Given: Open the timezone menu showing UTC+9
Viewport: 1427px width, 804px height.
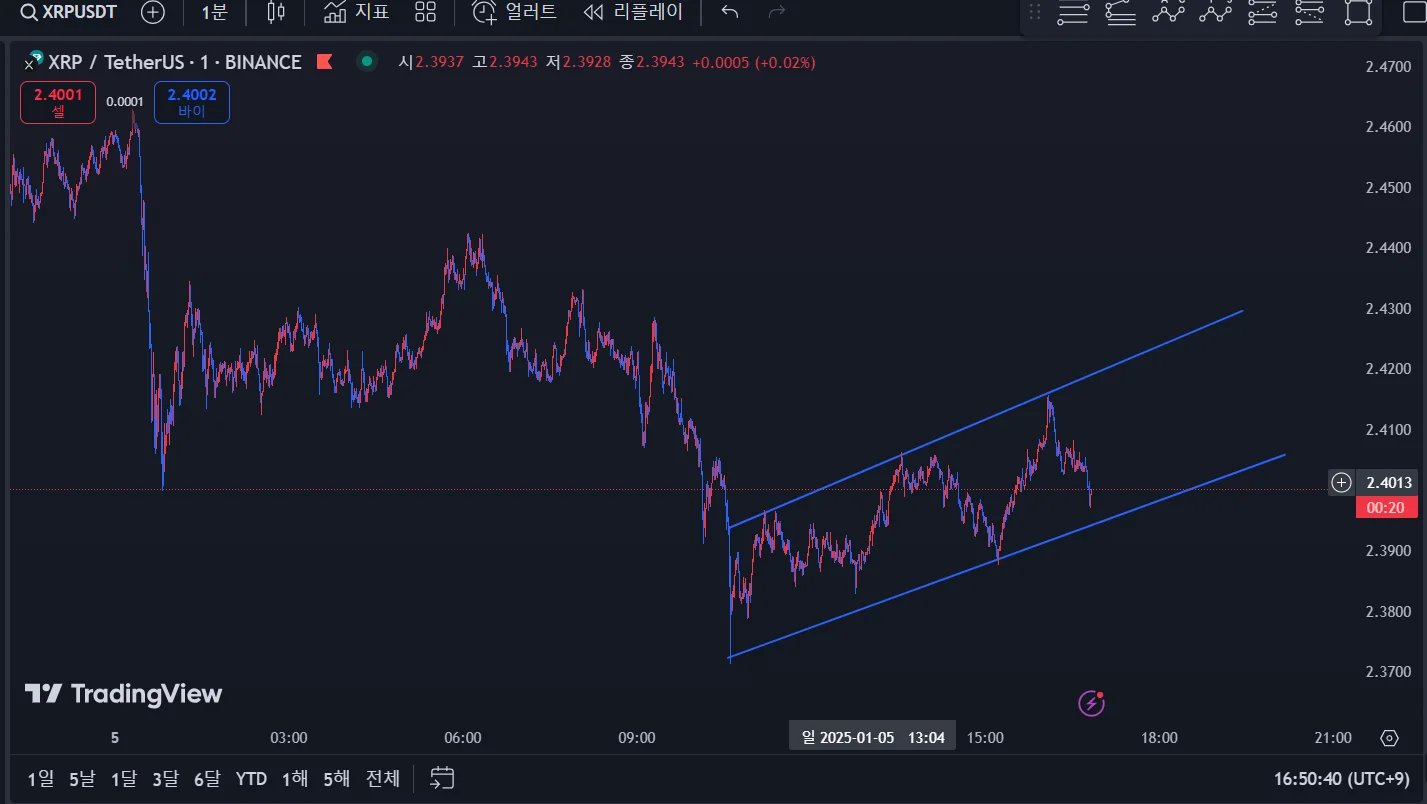Looking at the screenshot, I should (x=1341, y=778).
